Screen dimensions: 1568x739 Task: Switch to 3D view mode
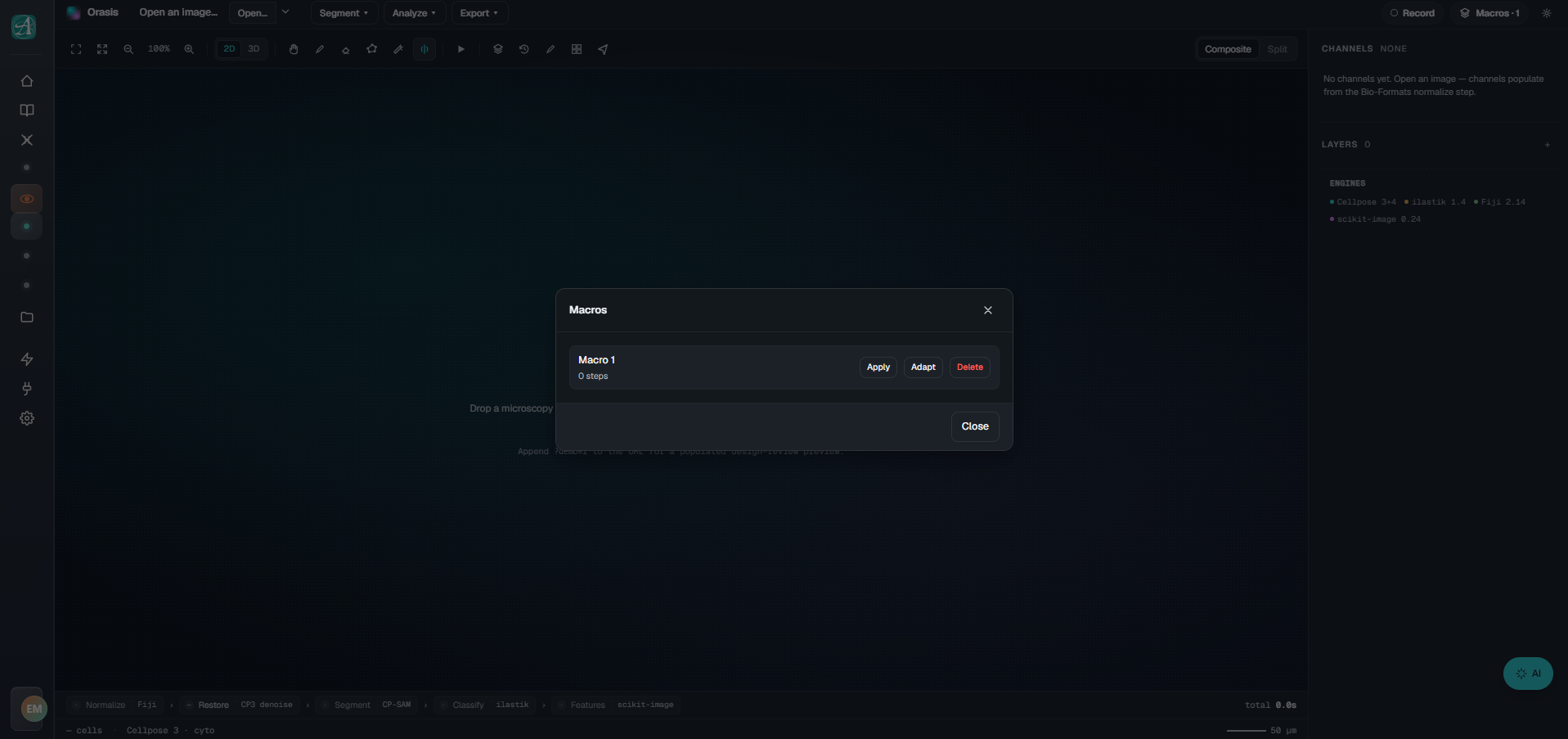point(254,49)
